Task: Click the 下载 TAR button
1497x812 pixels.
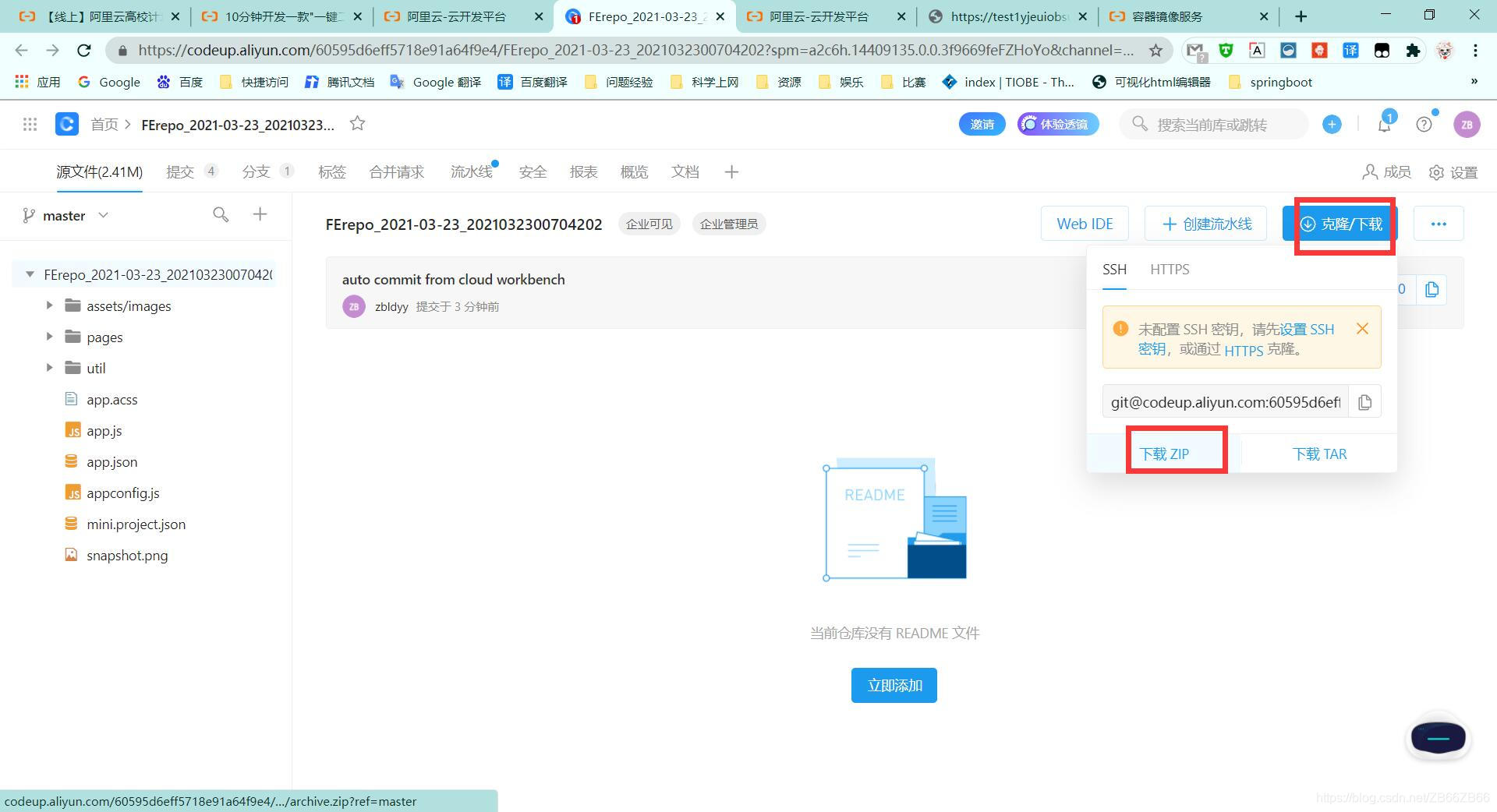Action: 1319,454
